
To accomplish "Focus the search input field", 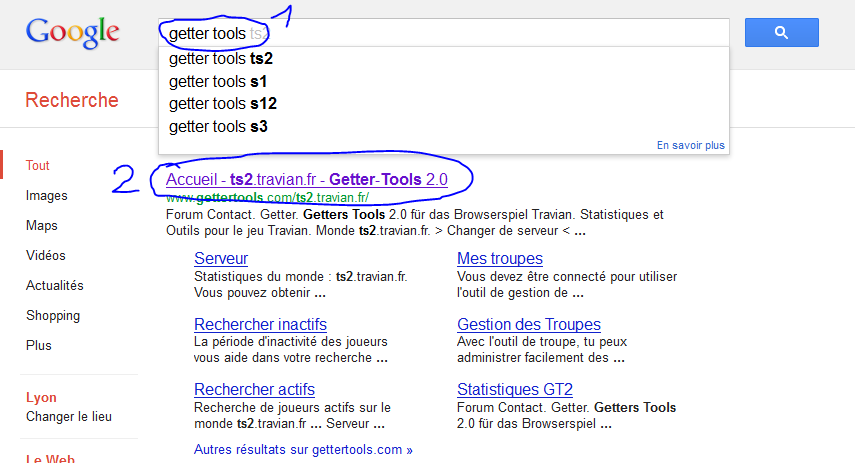I will 444,33.
